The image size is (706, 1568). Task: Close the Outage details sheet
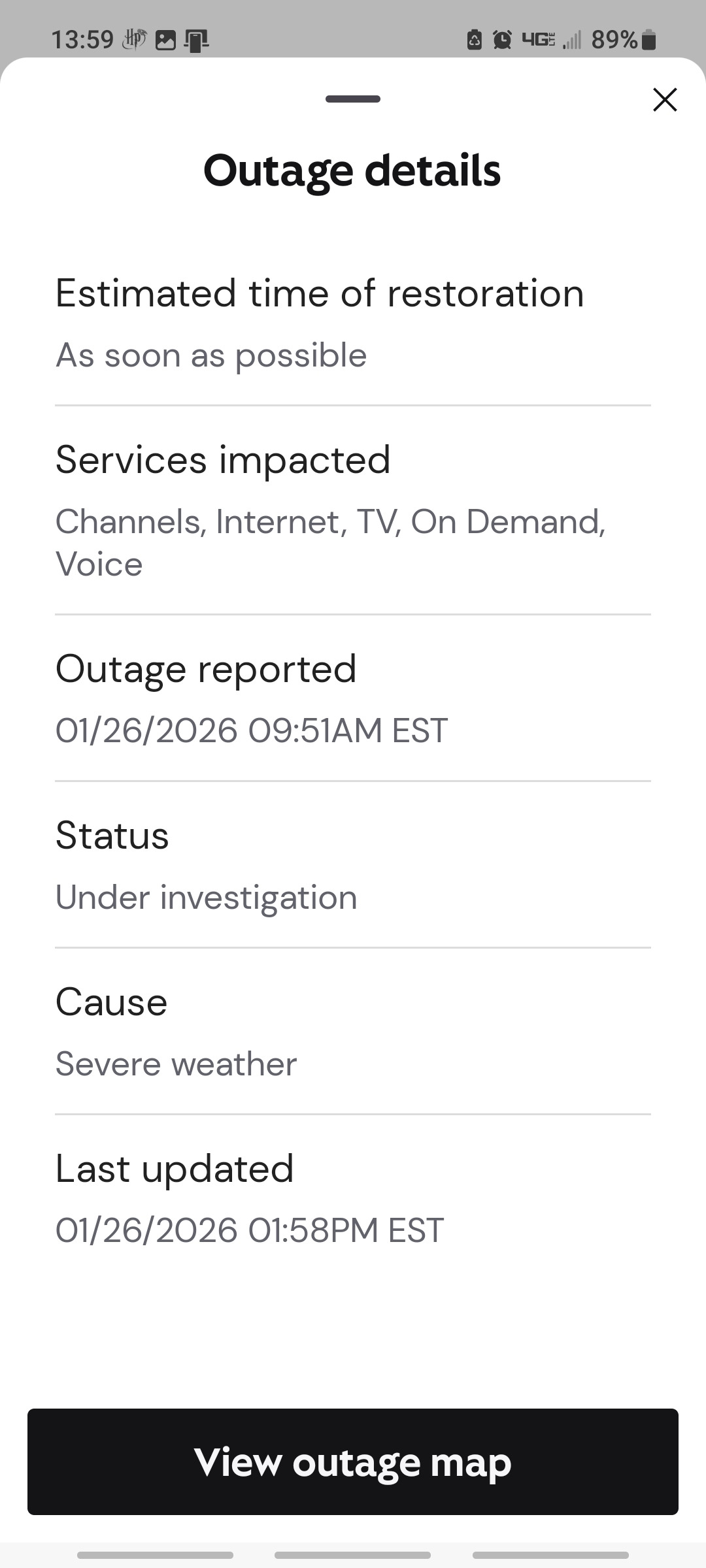coord(664,99)
